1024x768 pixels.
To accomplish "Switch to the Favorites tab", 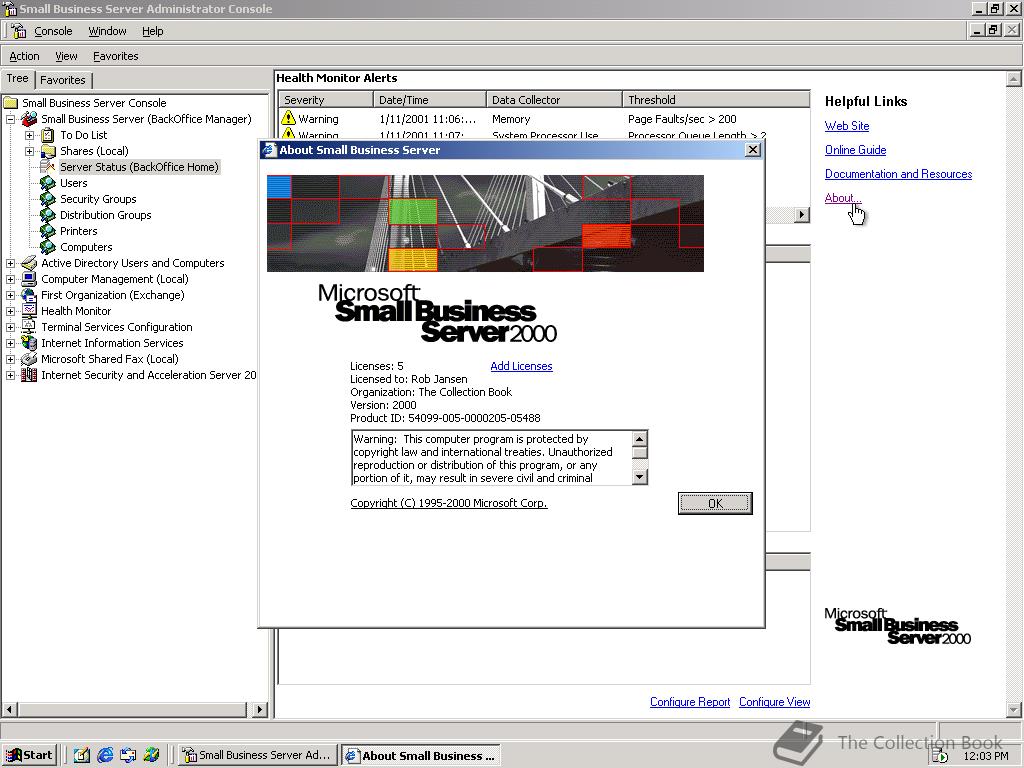I will tap(63, 80).
